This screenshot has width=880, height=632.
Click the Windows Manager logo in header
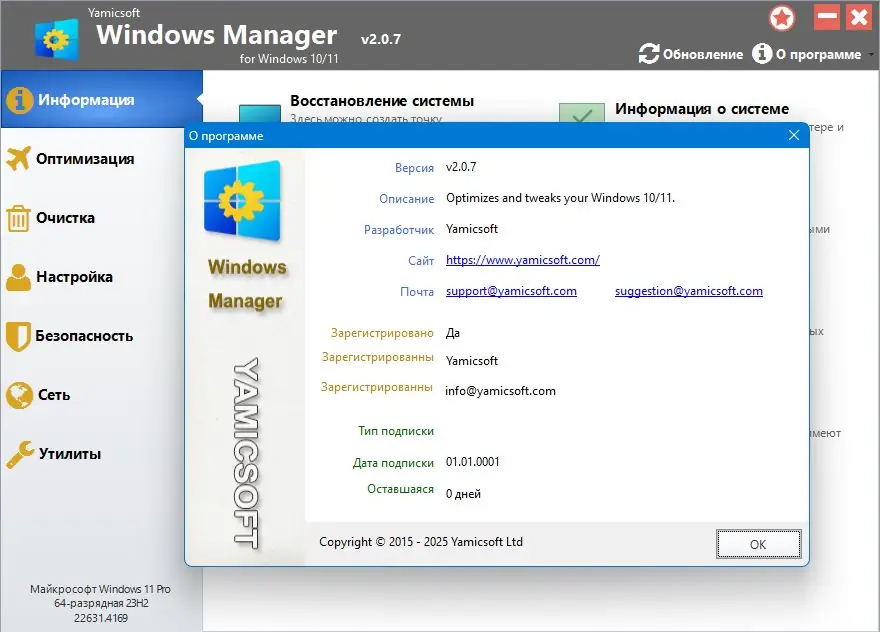coord(56,39)
